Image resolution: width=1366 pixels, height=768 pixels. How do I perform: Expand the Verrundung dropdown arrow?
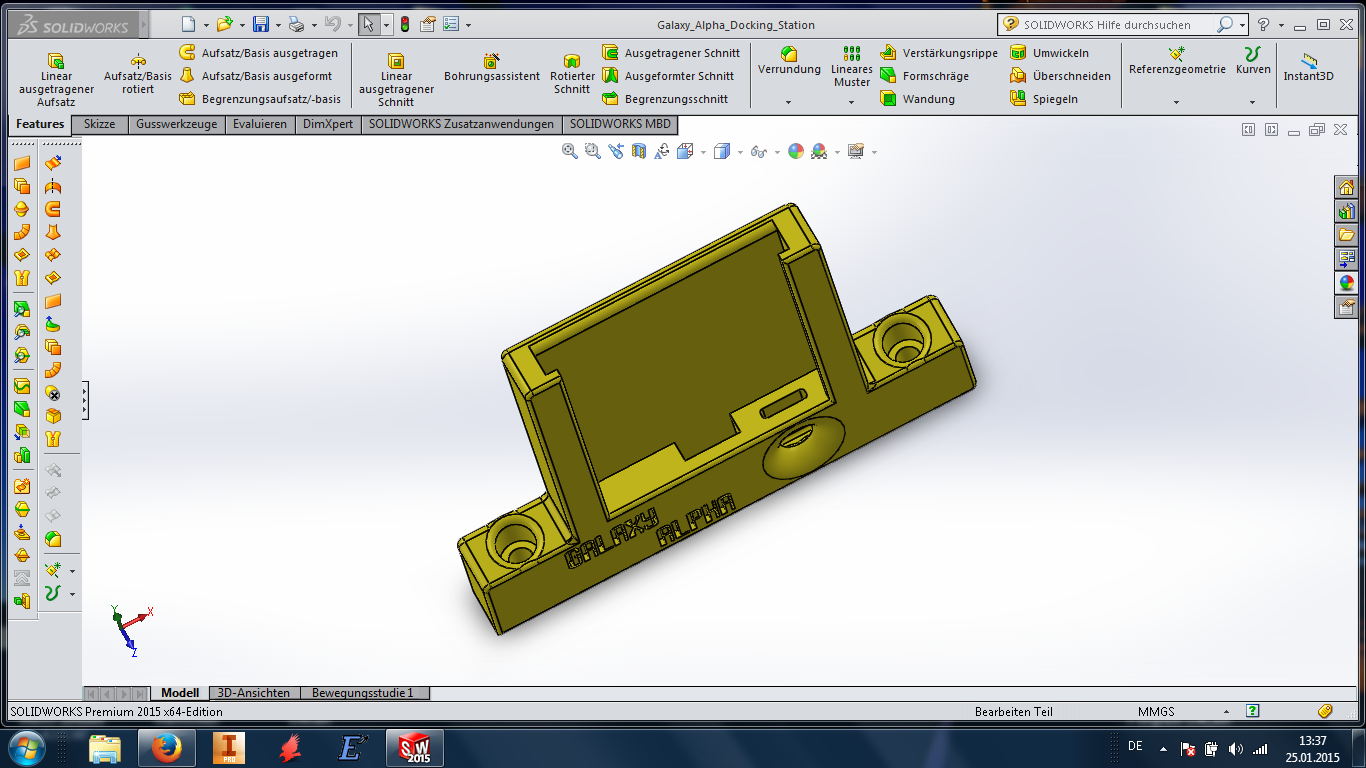tap(789, 102)
